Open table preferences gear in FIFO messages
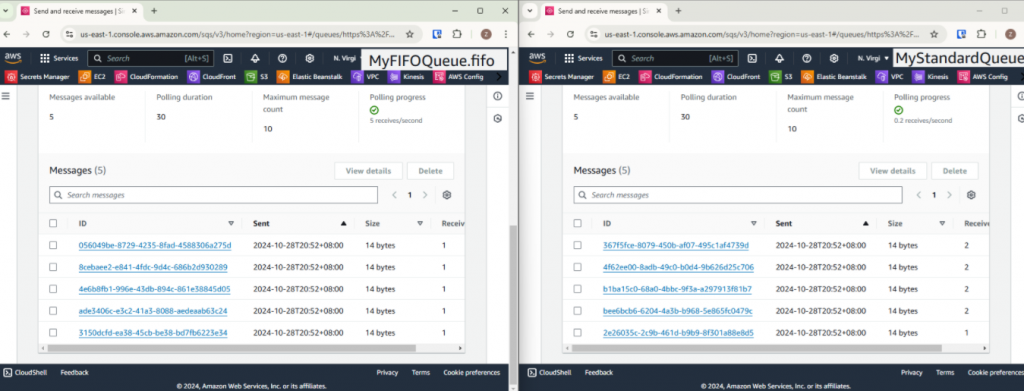 tap(447, 195)
